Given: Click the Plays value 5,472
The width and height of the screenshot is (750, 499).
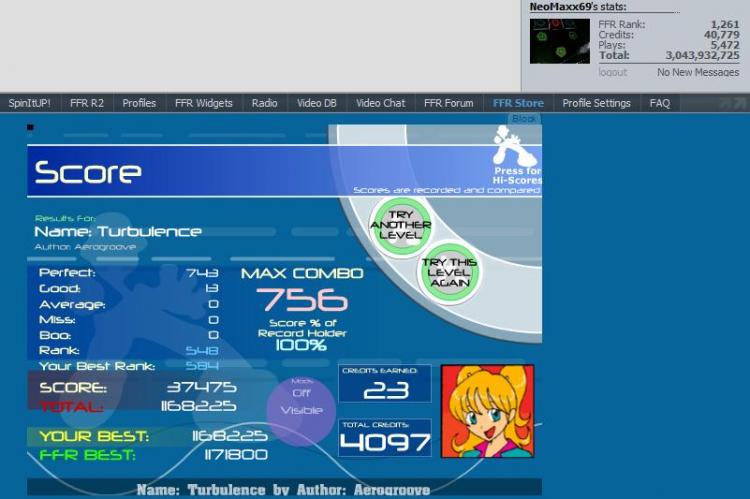Looking at the screenshot, I should pos(725,45).
